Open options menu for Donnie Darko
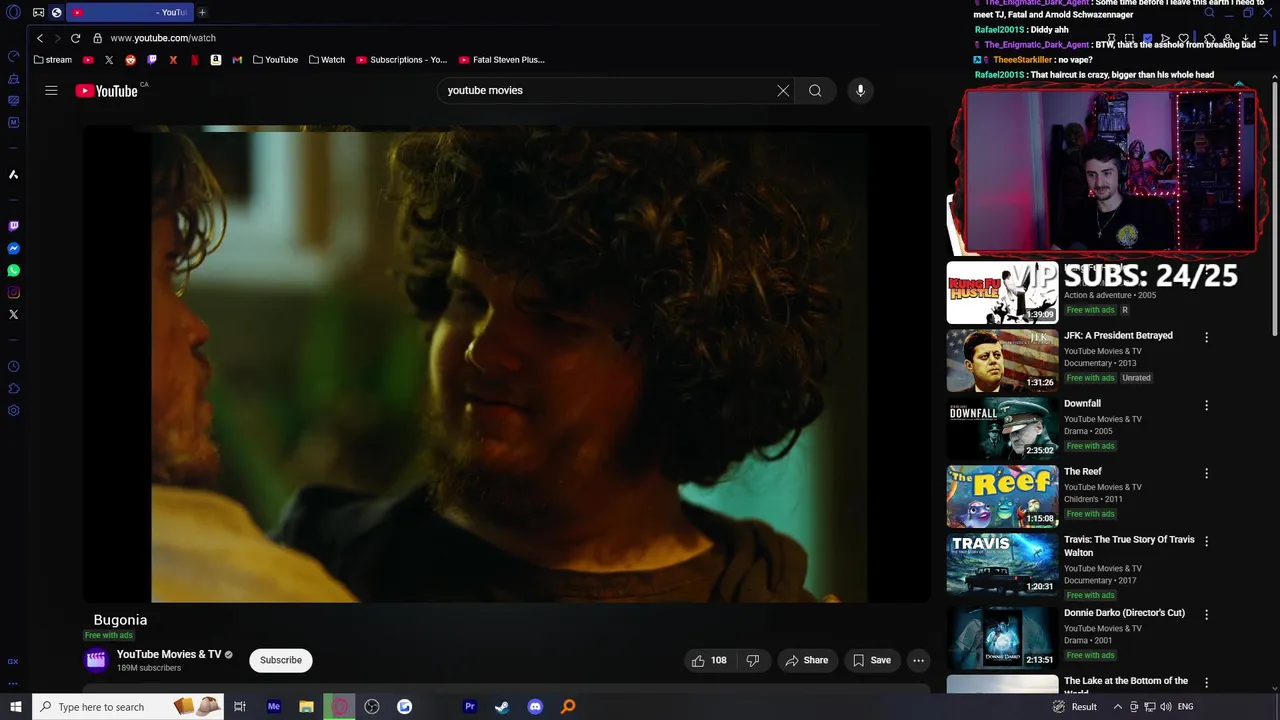Image resolution: width=1280 pixels, height=720 pixels. 1206,615
